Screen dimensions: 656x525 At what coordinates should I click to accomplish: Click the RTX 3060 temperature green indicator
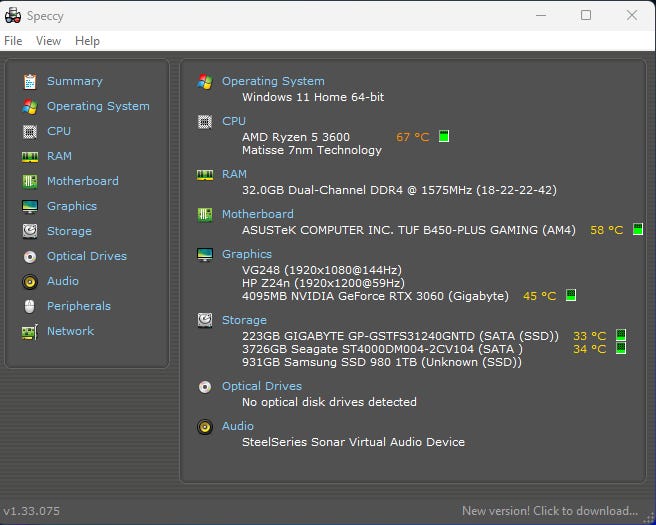point(571,295)
